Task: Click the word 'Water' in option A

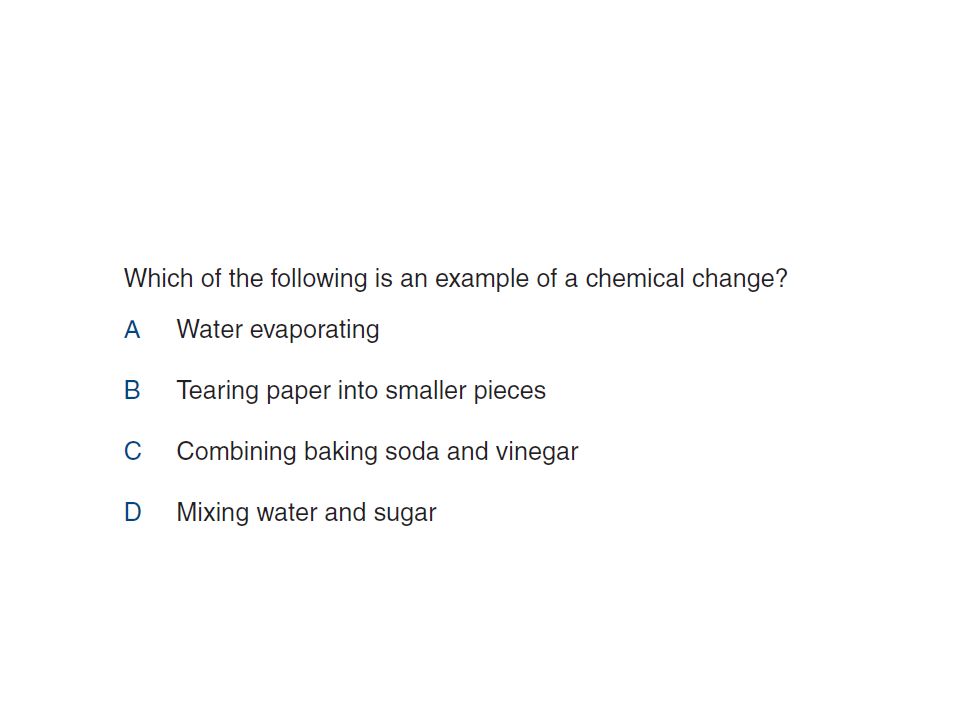Action: tap(210, 330)
